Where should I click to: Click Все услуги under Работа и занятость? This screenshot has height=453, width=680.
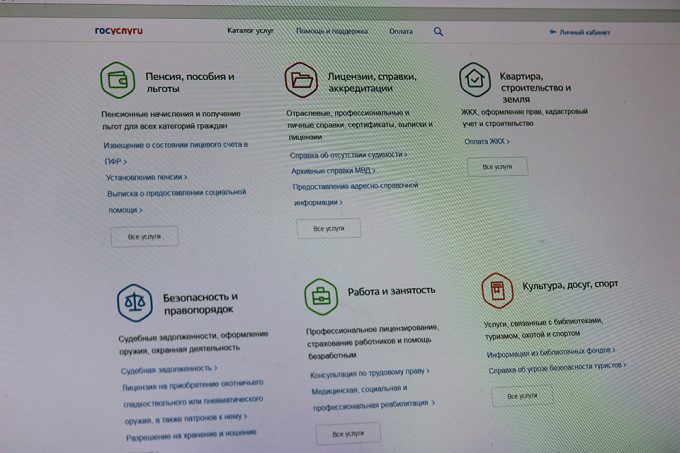(x=348, y=434)
